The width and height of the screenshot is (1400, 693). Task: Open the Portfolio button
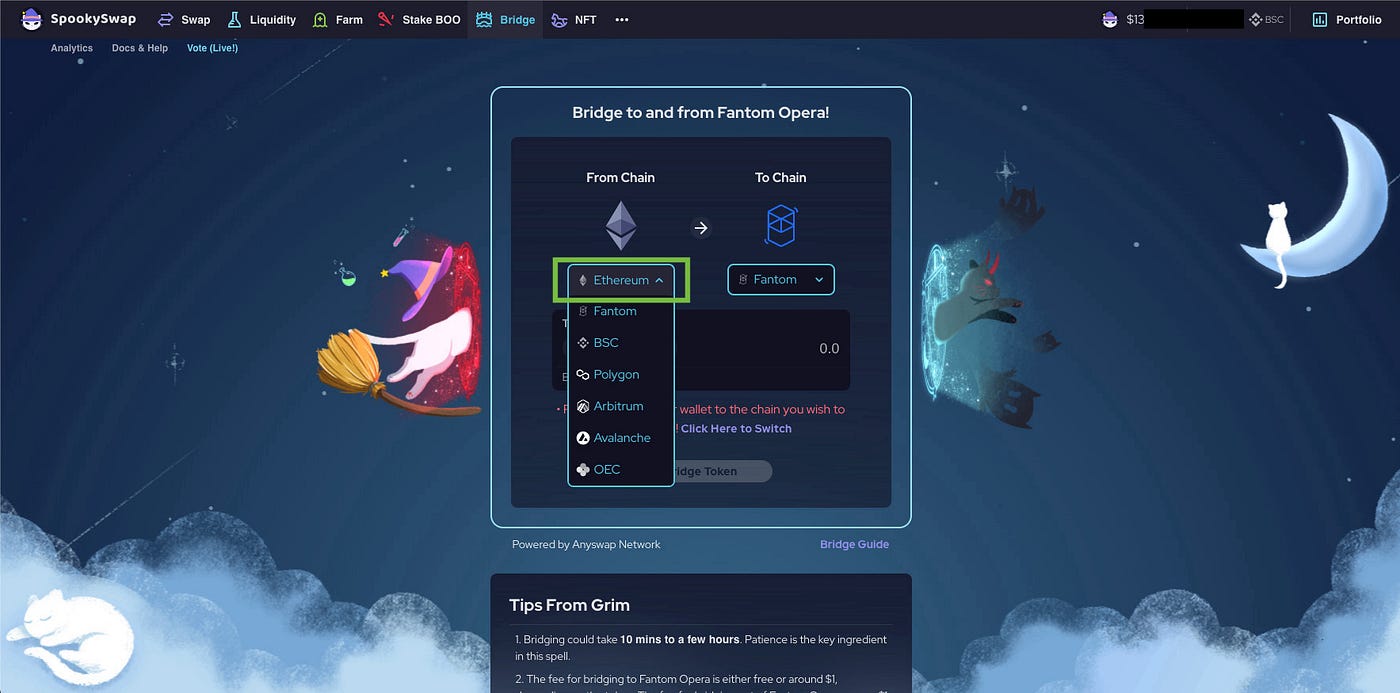tap(1347, 19)
